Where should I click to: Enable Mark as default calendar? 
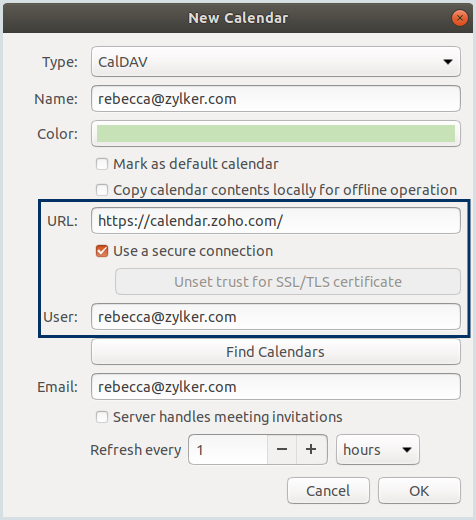[102, 164]
